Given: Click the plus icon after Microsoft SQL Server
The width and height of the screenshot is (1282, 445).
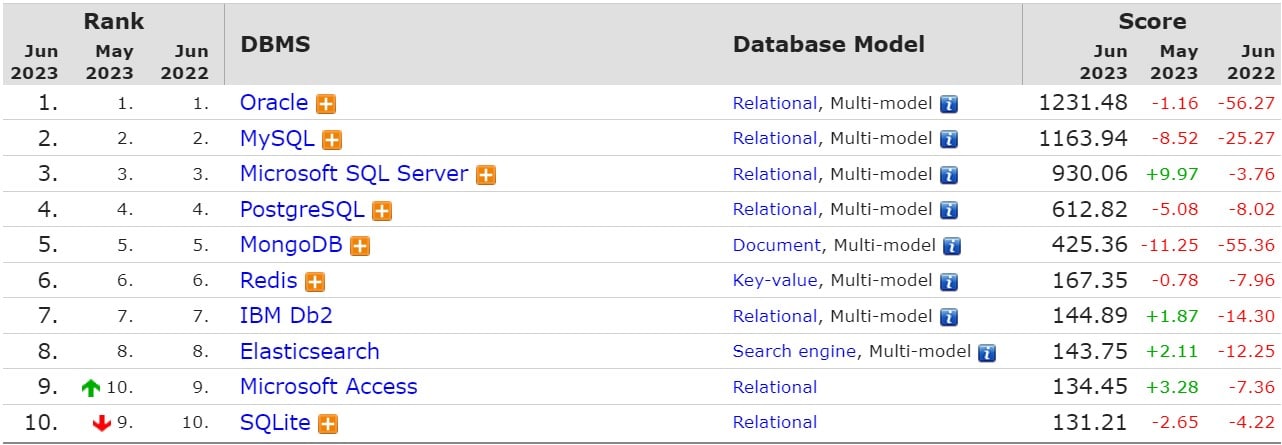Looking at the screenshot, I should (x=486, y=175).
